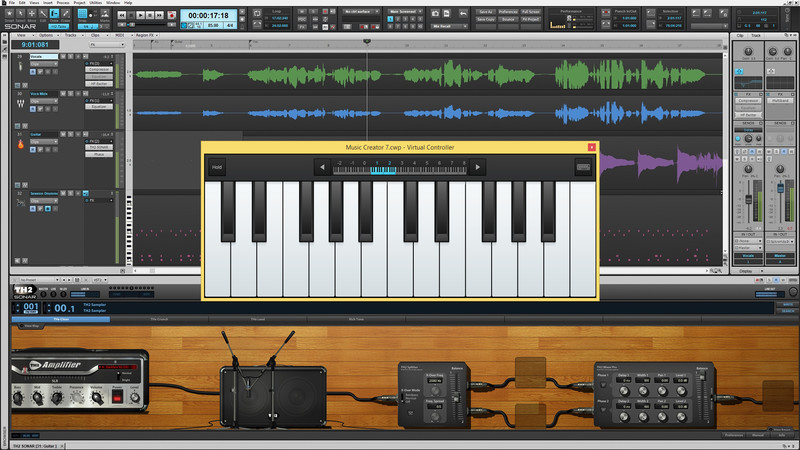Open the Phase effect on Guitar track

pyautogui.click(x=99, y=154)
